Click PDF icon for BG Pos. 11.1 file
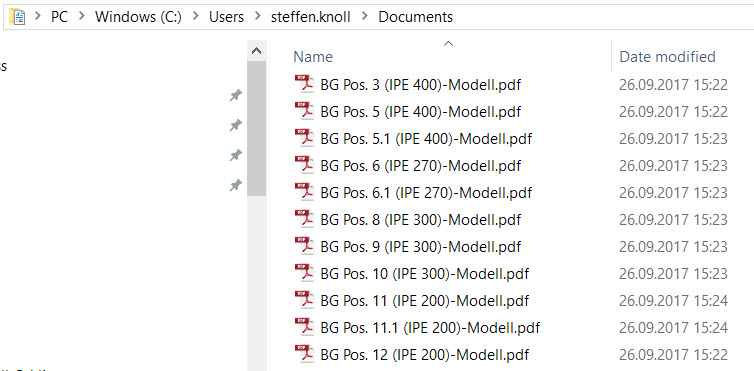Screen dimensions: 754x371 pyautogui.click(x=304, y=327)
